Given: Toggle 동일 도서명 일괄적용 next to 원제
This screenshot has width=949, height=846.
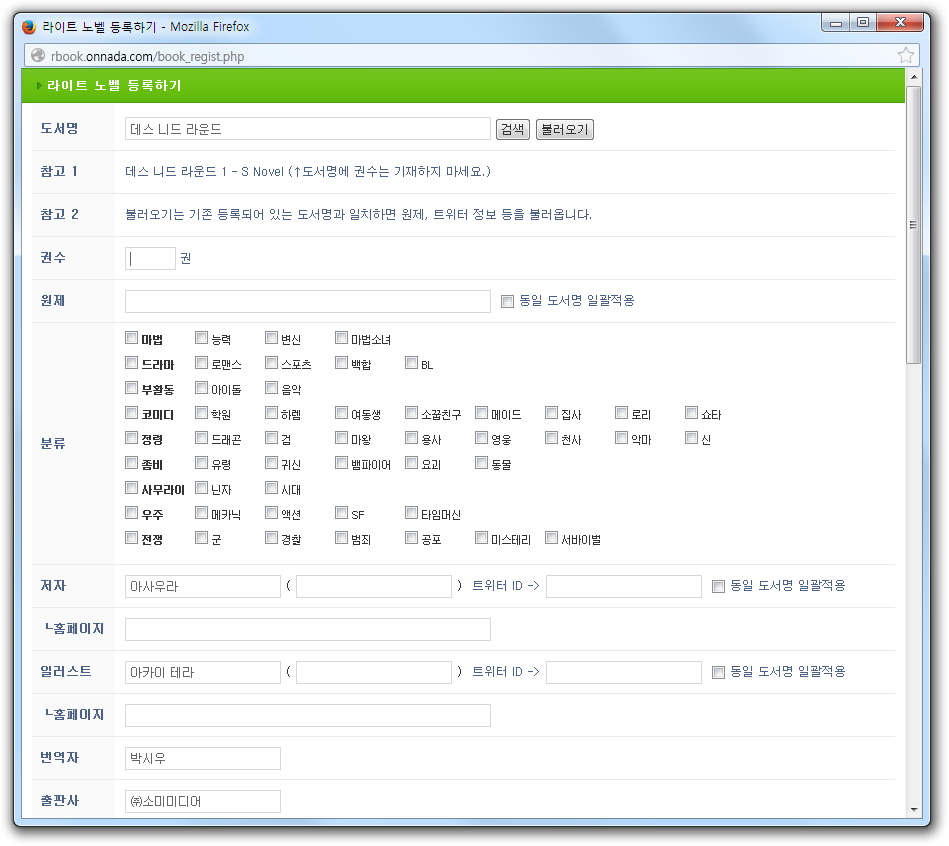Looking at the screenshot, I should pos(507,301).
